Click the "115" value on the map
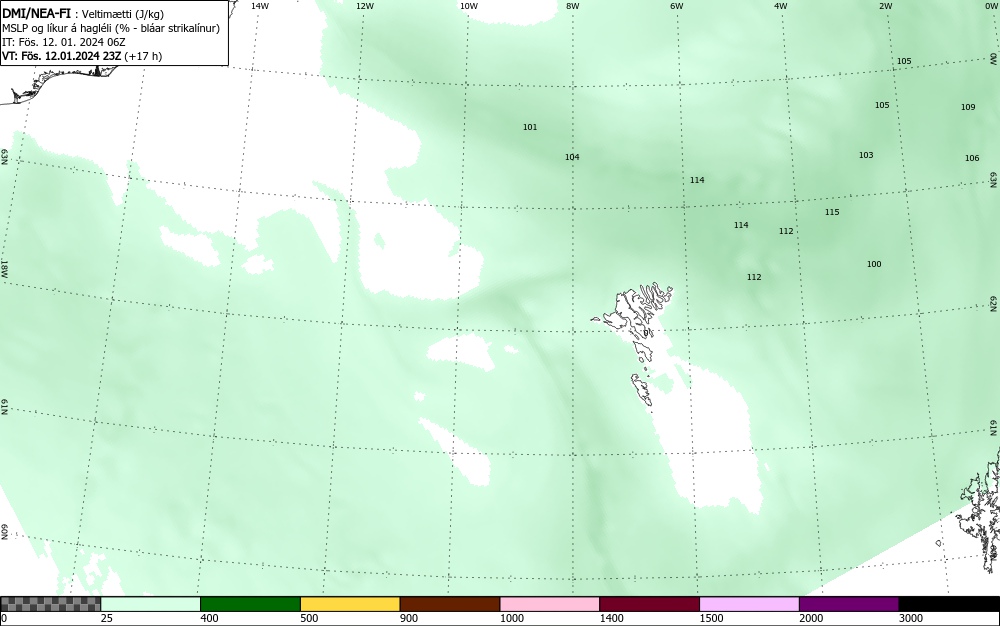Viewport: 1000px width, 626px height. [x=832, y=212]
